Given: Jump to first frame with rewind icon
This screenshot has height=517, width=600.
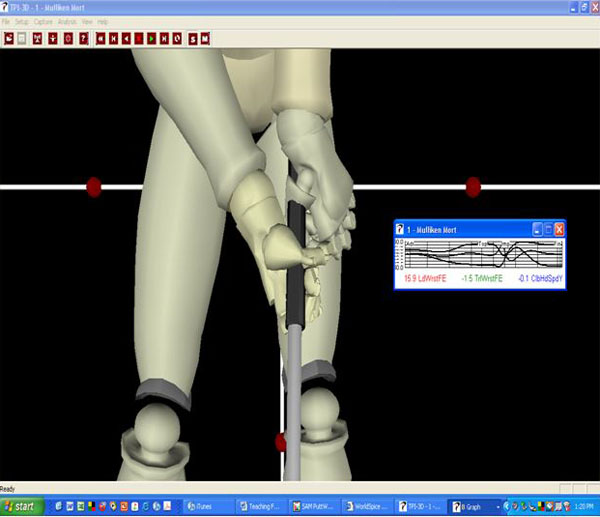Looking at the screenshot, I should point(101,39).
